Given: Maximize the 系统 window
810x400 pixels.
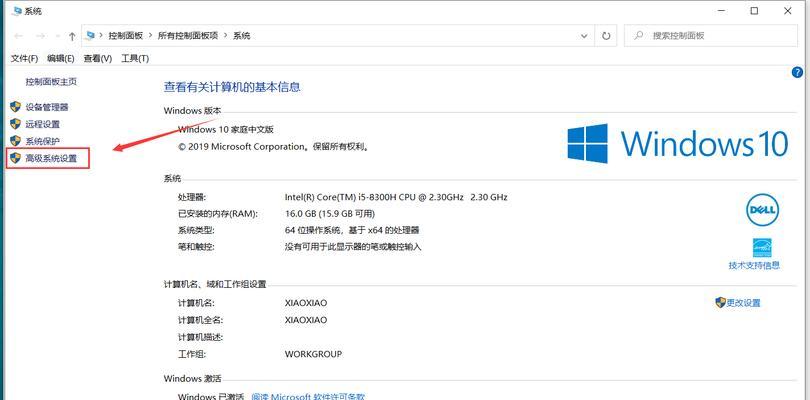Looking at the screenshot, I should tap(754, 11).
